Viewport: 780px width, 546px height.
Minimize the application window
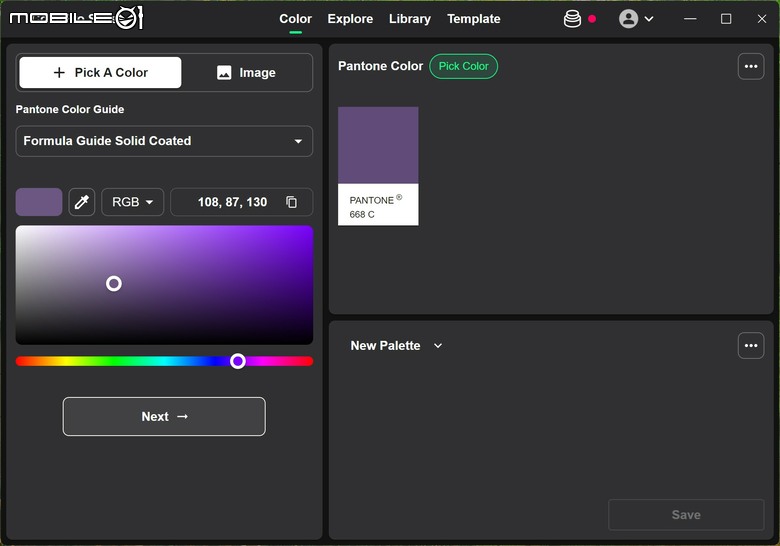pyautogui.click(x=690, y=19)
